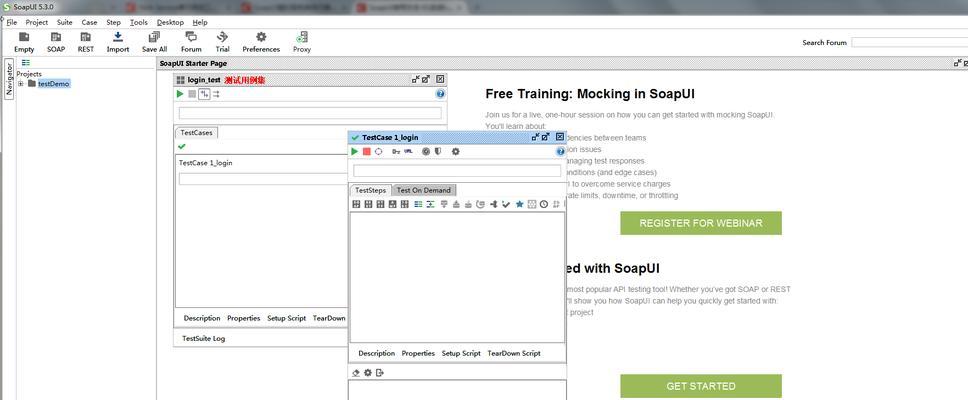This screenshot has width=968, height=400.
Task: Click the URL endpoint icon in TestCase
Action: 408,151
